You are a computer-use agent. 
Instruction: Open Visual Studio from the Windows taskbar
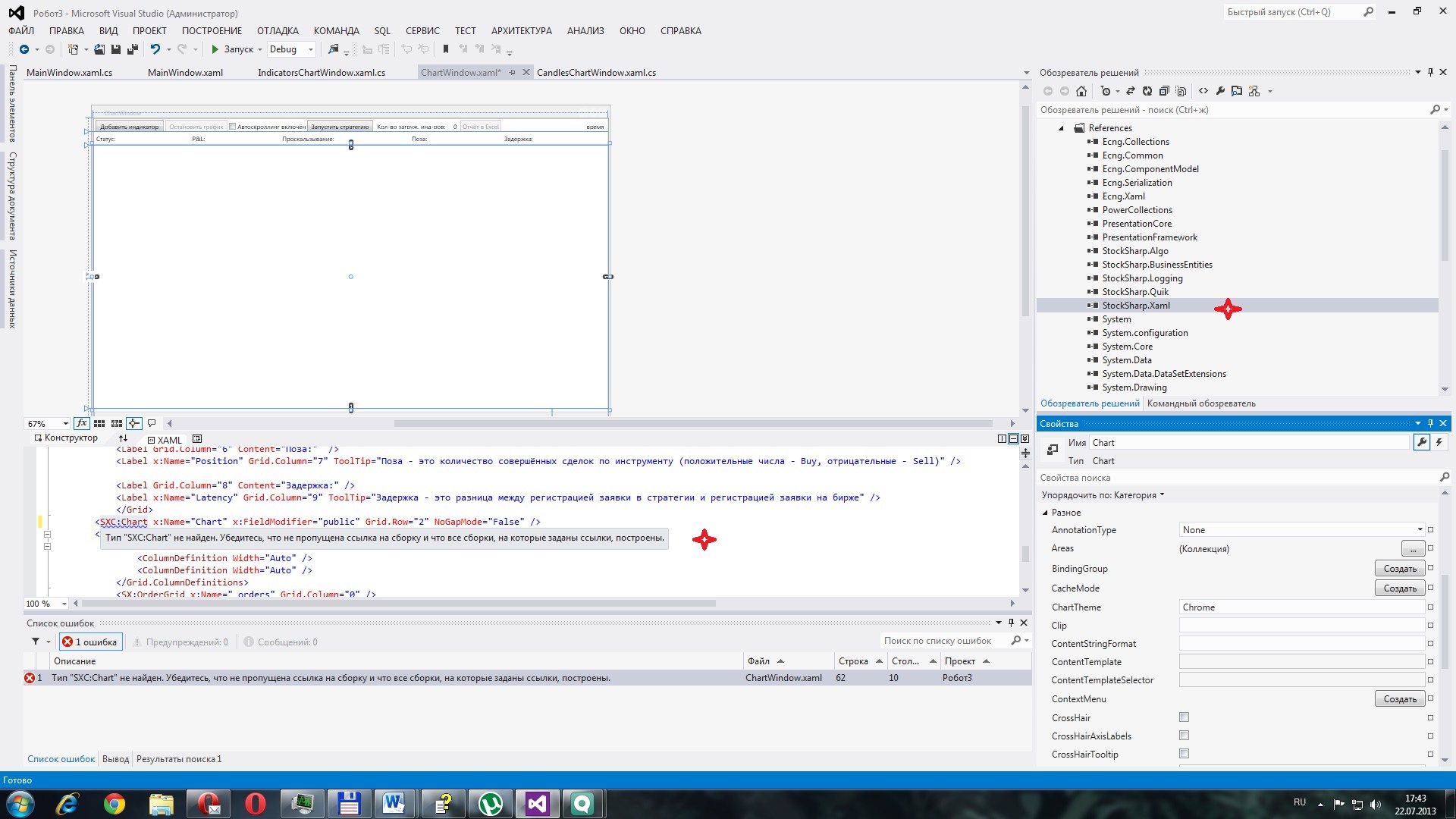click(x=537, y=803)
